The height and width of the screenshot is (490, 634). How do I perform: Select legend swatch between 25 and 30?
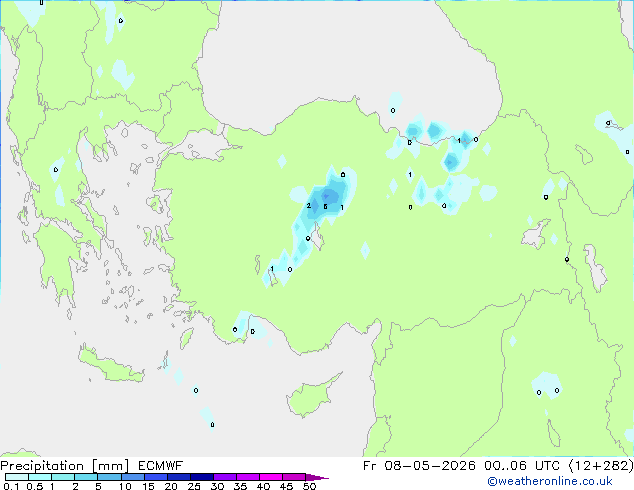[201, 477]
